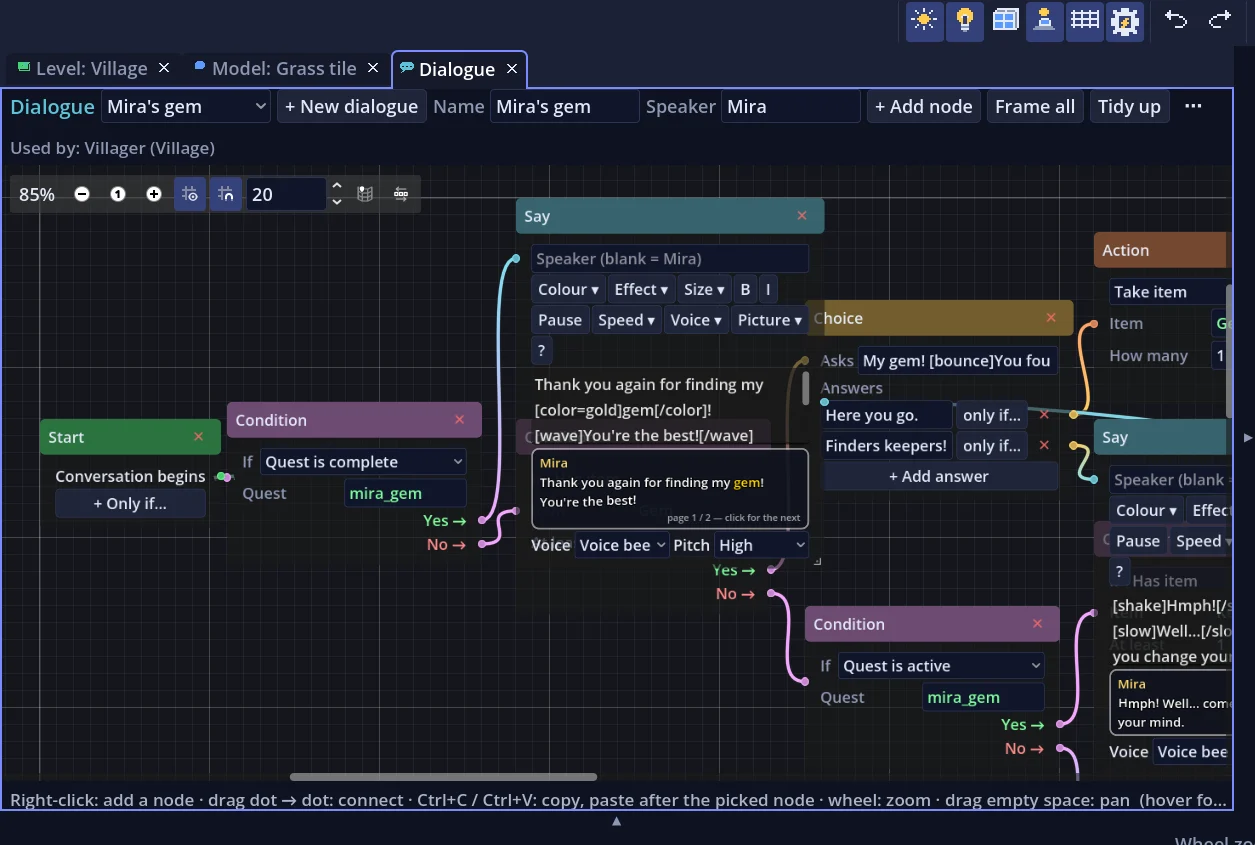Toggle the sun lighting button

click(x=924, y=20)
